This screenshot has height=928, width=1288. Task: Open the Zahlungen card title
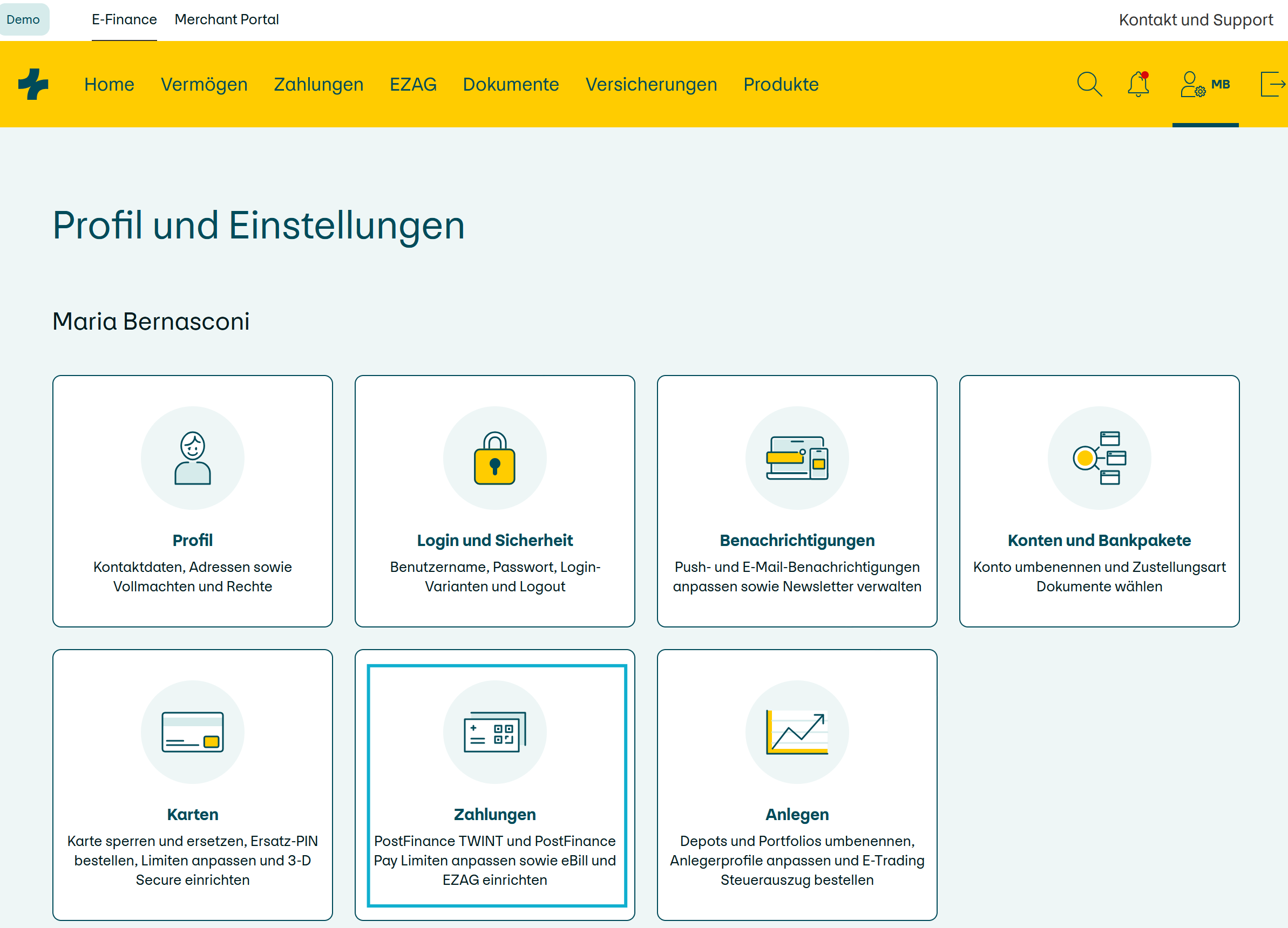[x=494, y=814]
